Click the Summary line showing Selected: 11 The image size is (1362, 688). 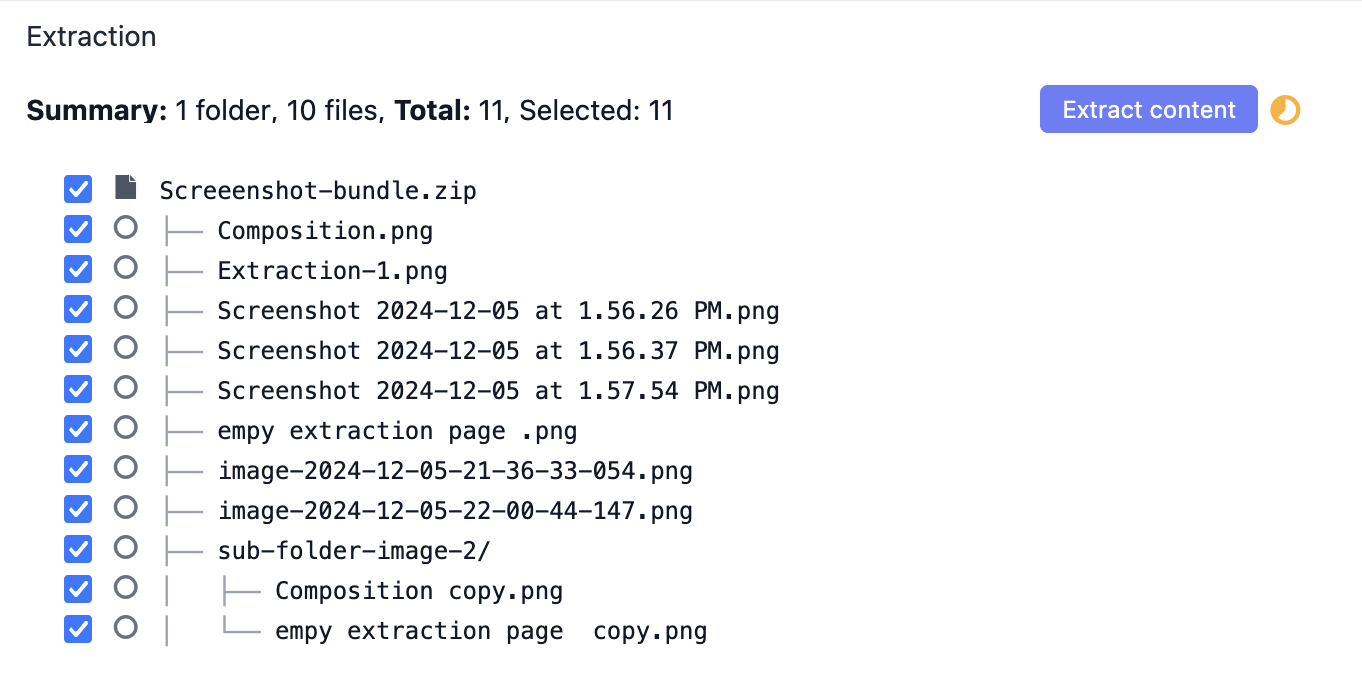[348, 110]
